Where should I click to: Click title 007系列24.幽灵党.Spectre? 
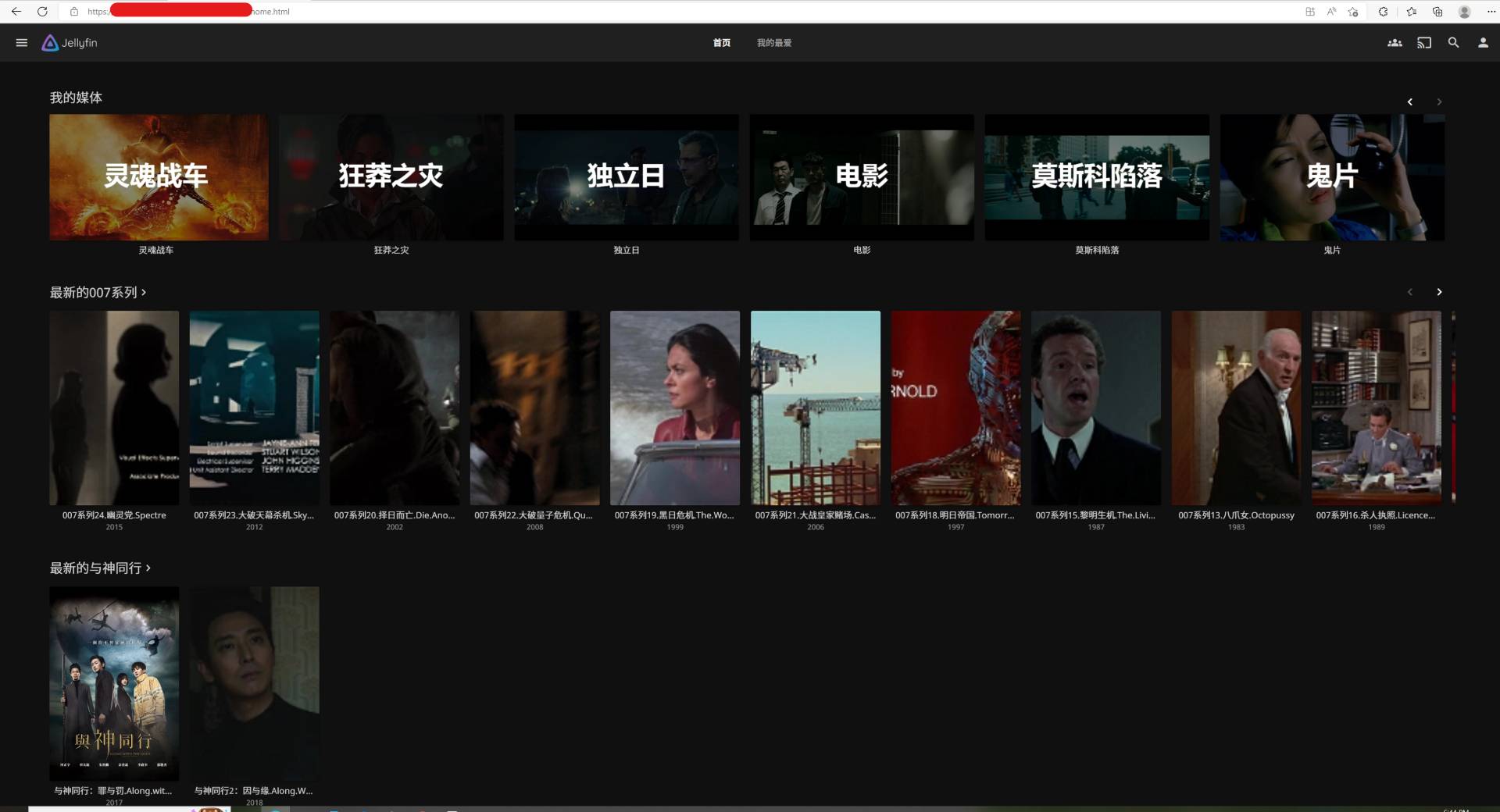click(x=114, y=515)
